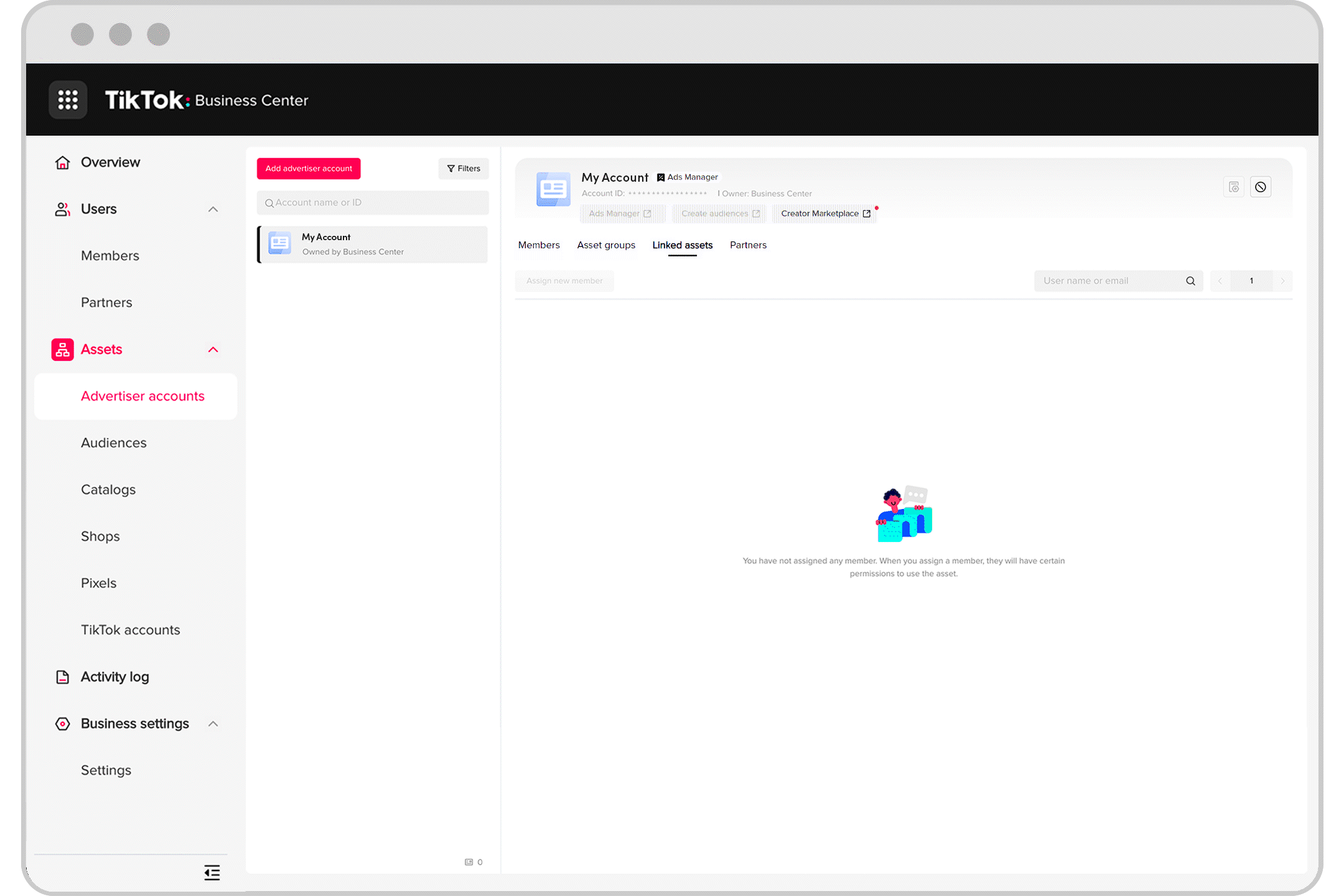Expand the Assets section in sidebar
The width and height of the screenshot is (1344, 896).
(213, 349)
